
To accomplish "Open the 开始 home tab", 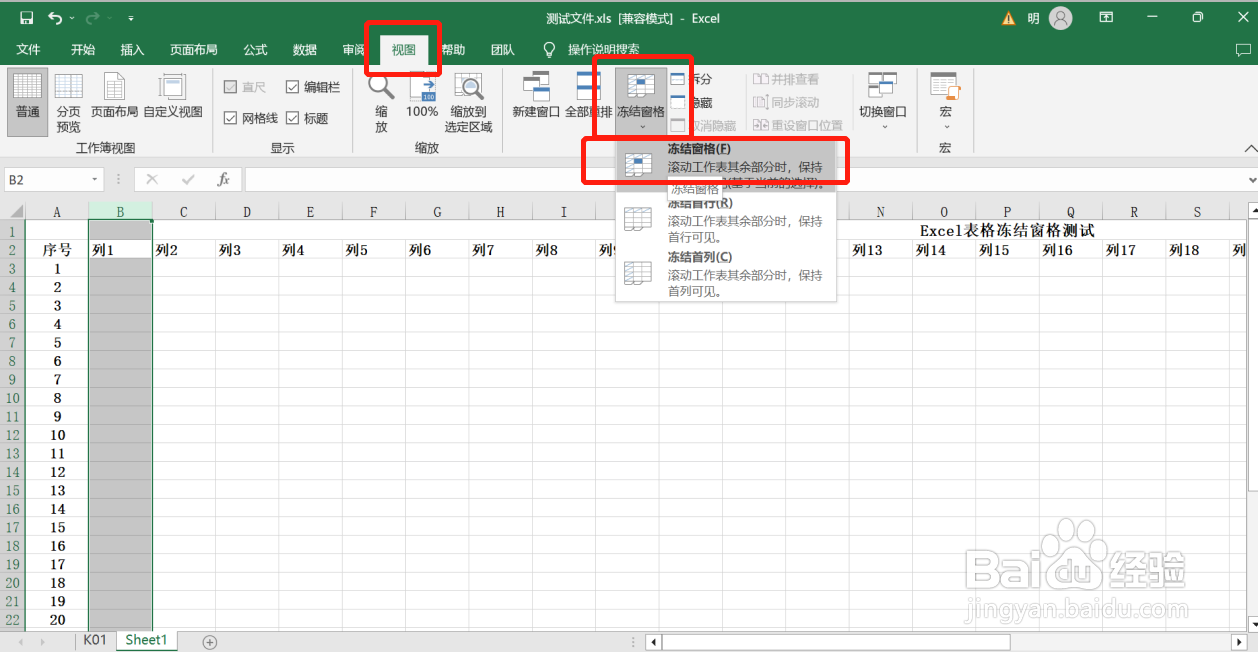I will [82, 50].
